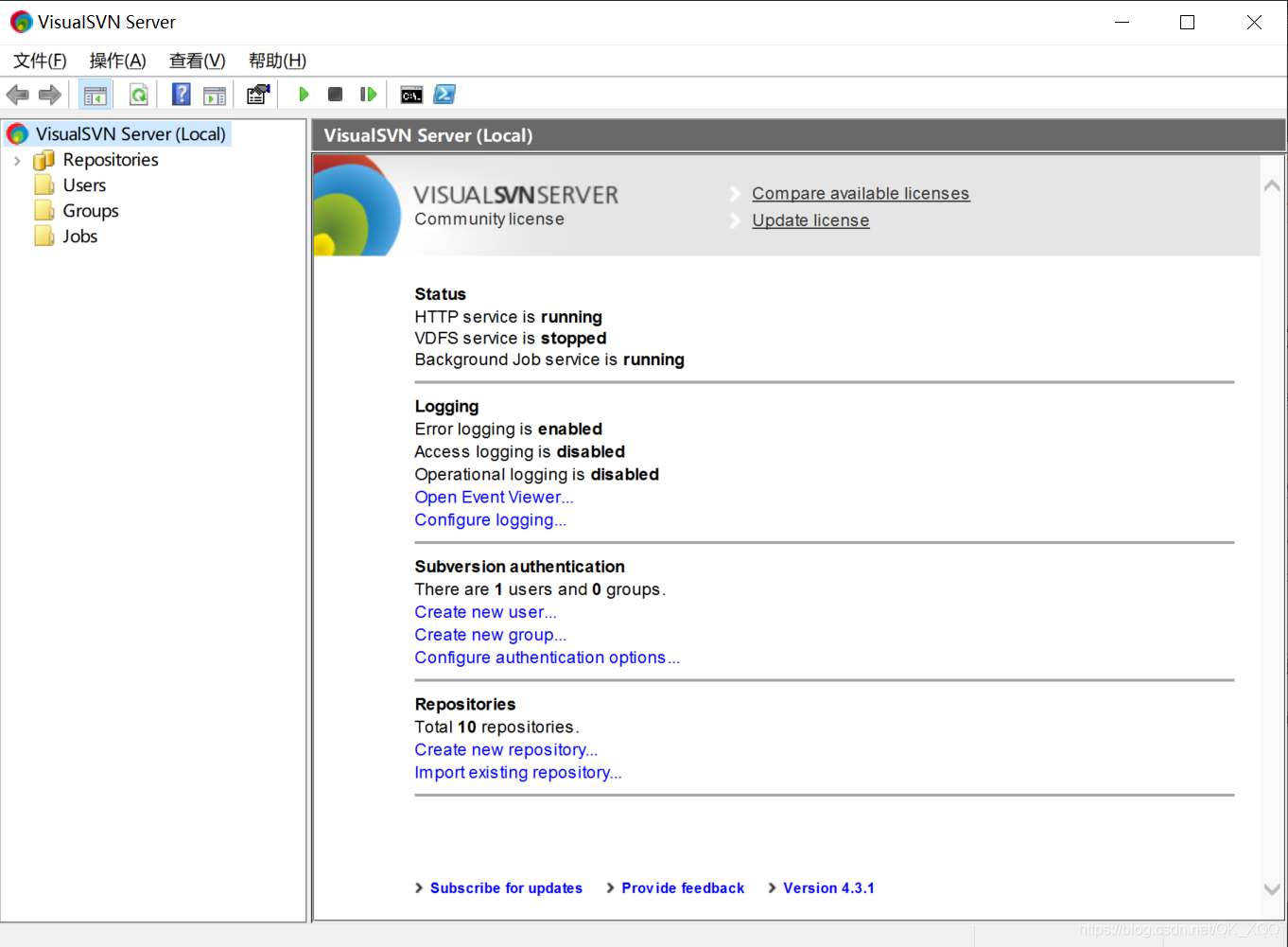Open the 查看(V) menu
This screenshot has width=1288, height=947.
pos(197,61)
